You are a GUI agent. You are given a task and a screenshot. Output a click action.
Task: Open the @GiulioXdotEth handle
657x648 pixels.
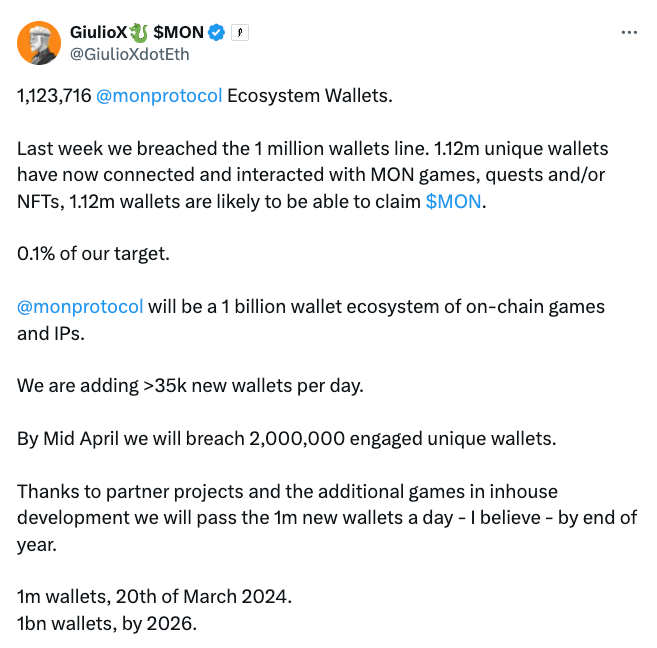point(129,54)
